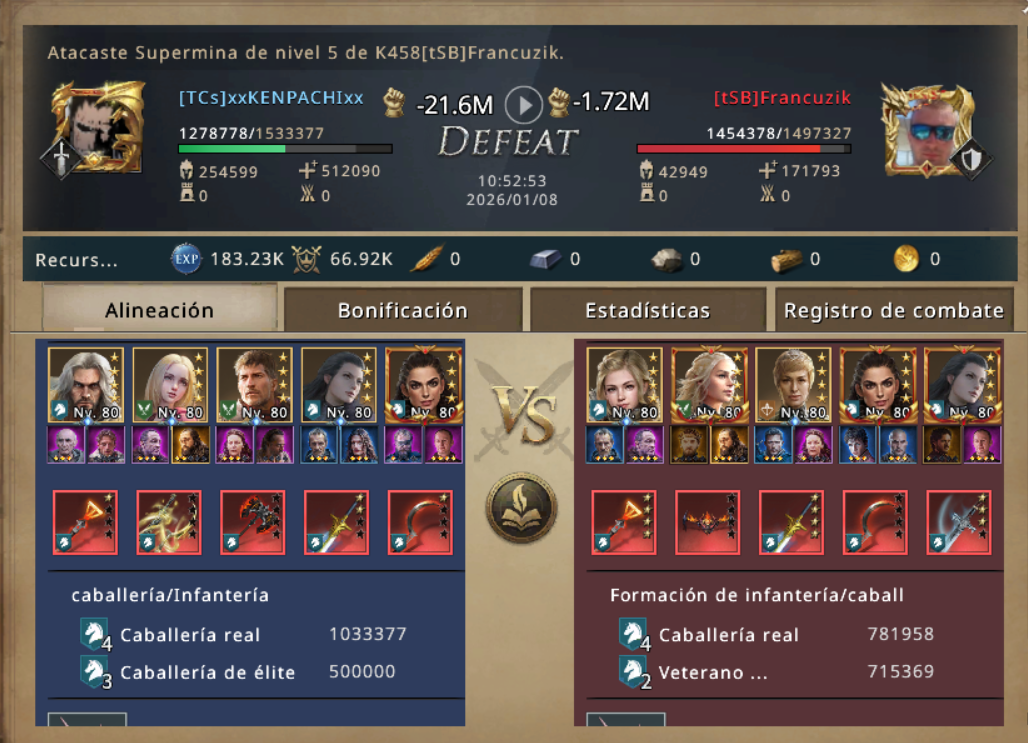Click the flaming book emblem under VS

pos(522,508)
